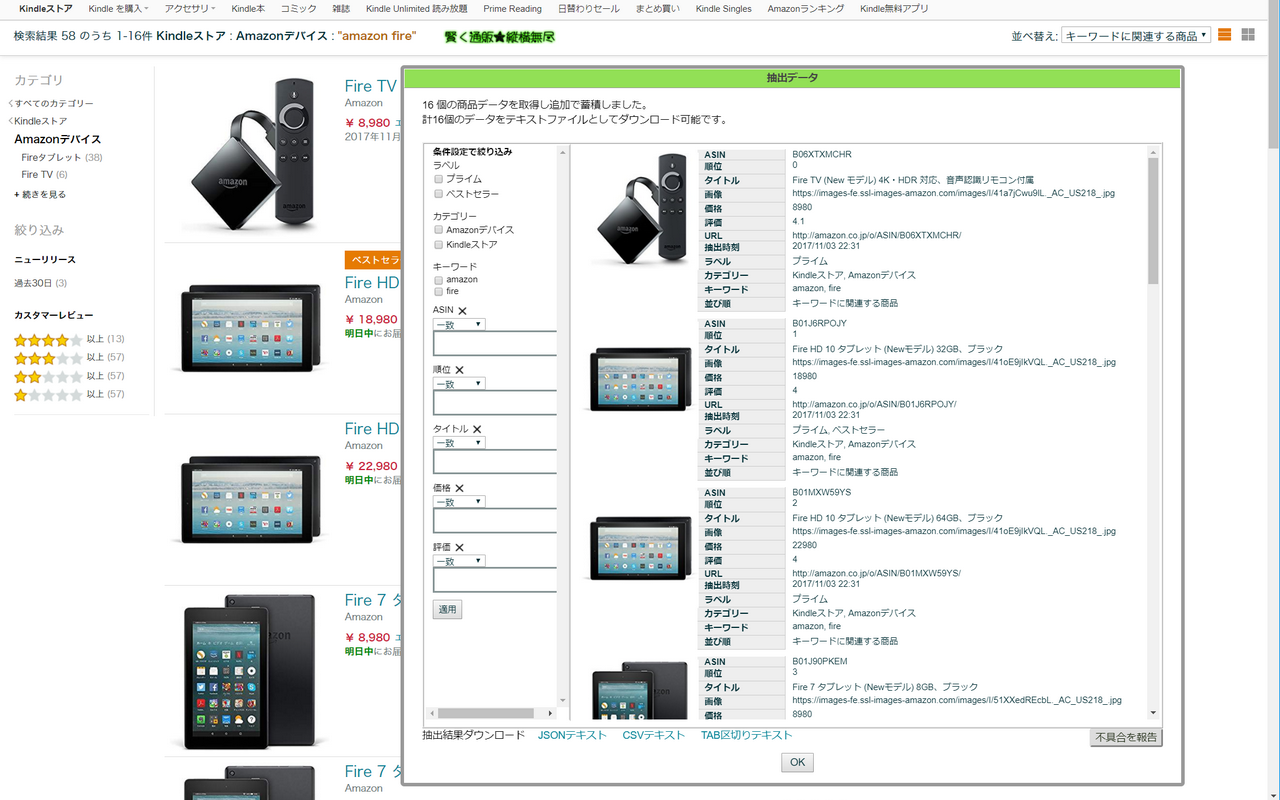Click the Fire HD 10 64GB thumbnail in dialog
Viewport: 1280px width, 800px height.
tap(640, 548)
